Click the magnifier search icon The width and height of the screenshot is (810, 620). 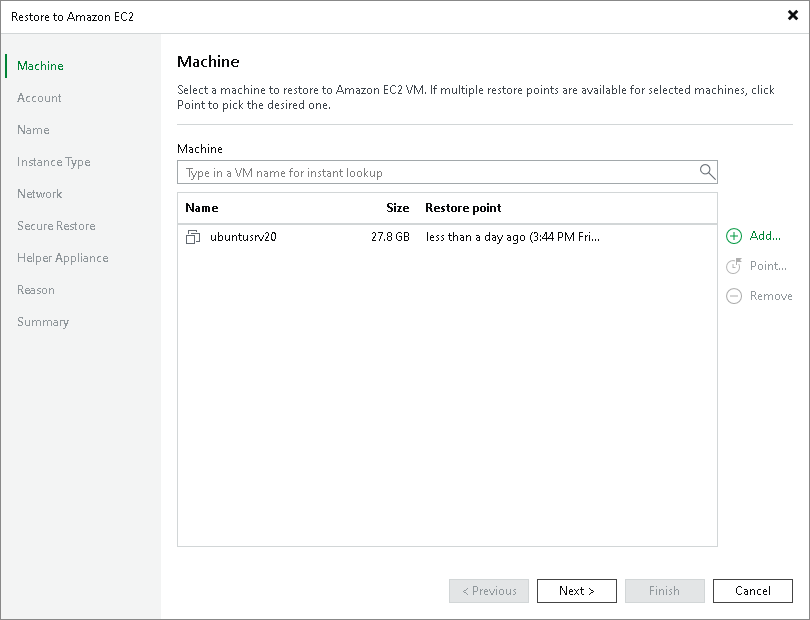[707, 172]
